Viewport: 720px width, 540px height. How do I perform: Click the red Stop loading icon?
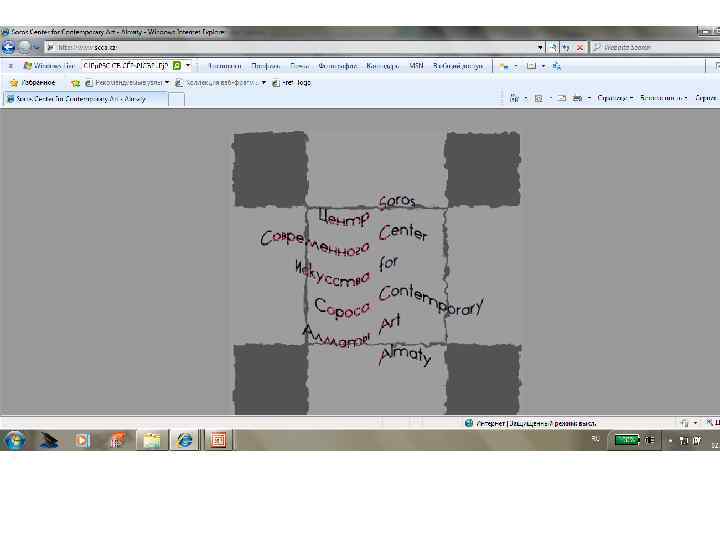[579, 47]
